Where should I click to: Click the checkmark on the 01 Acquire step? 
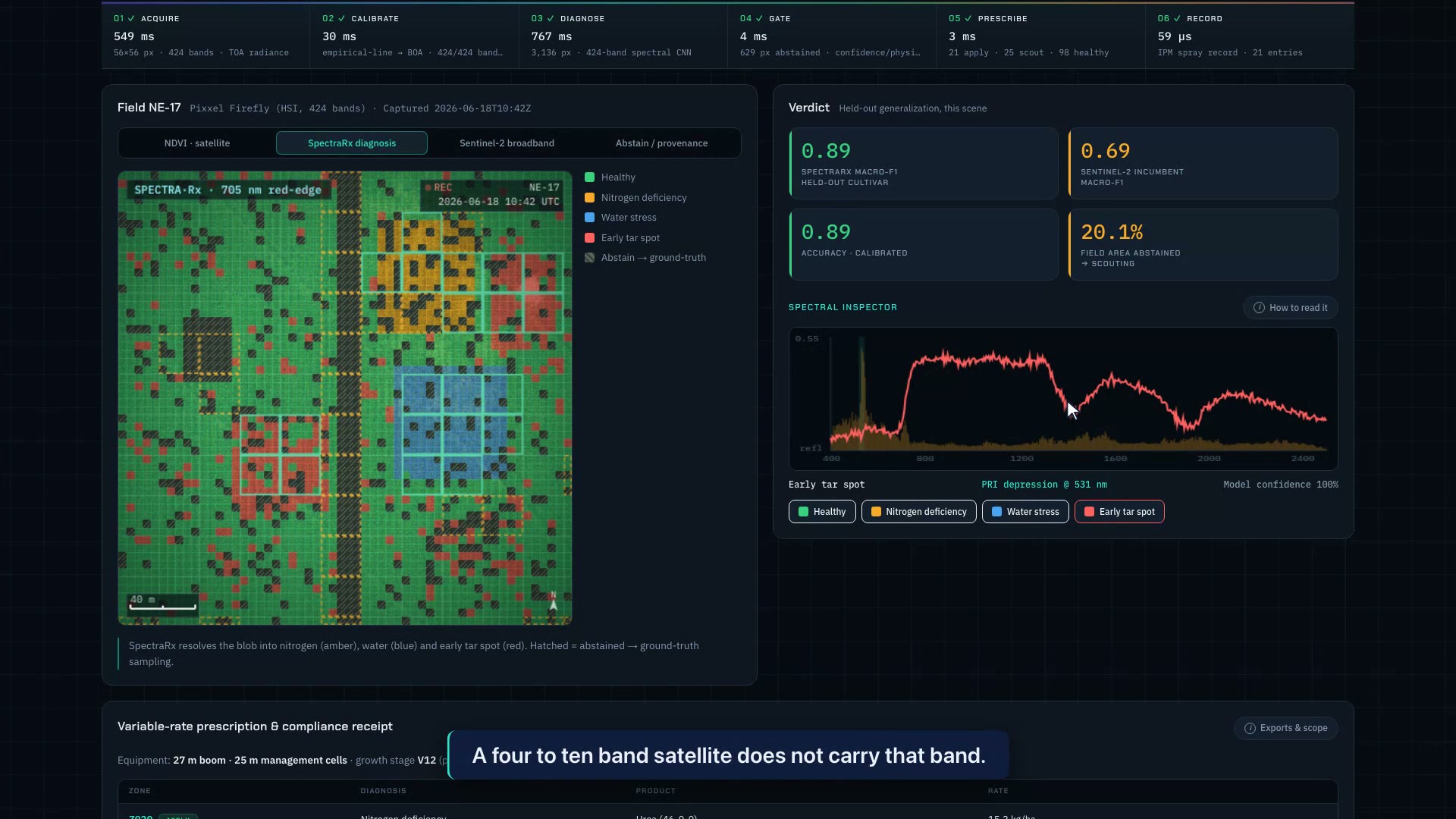[131, 18]
